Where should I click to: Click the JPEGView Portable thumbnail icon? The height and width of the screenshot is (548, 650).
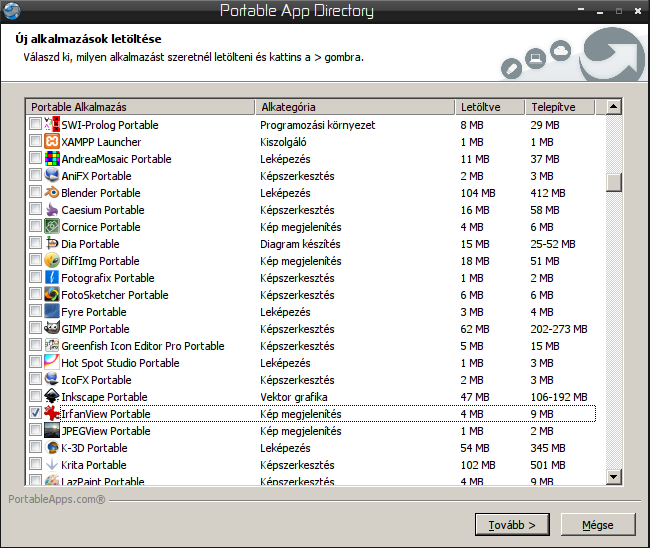[x=52, y=431]
